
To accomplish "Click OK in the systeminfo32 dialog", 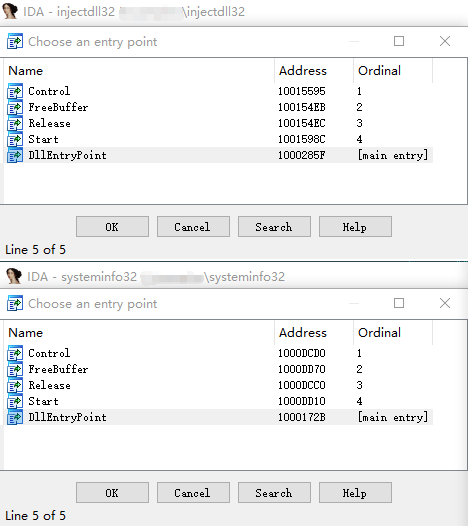I will tap(112, 492).
